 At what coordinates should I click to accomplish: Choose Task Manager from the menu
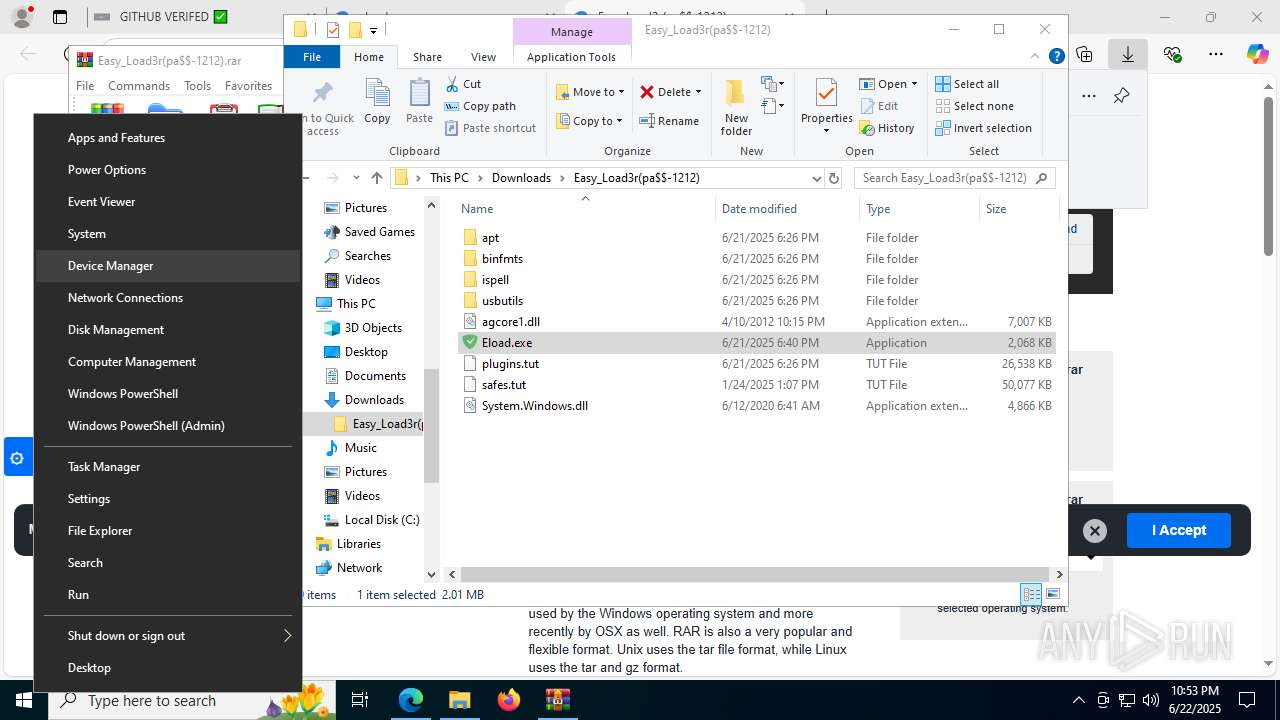click(x=168, y=467)
